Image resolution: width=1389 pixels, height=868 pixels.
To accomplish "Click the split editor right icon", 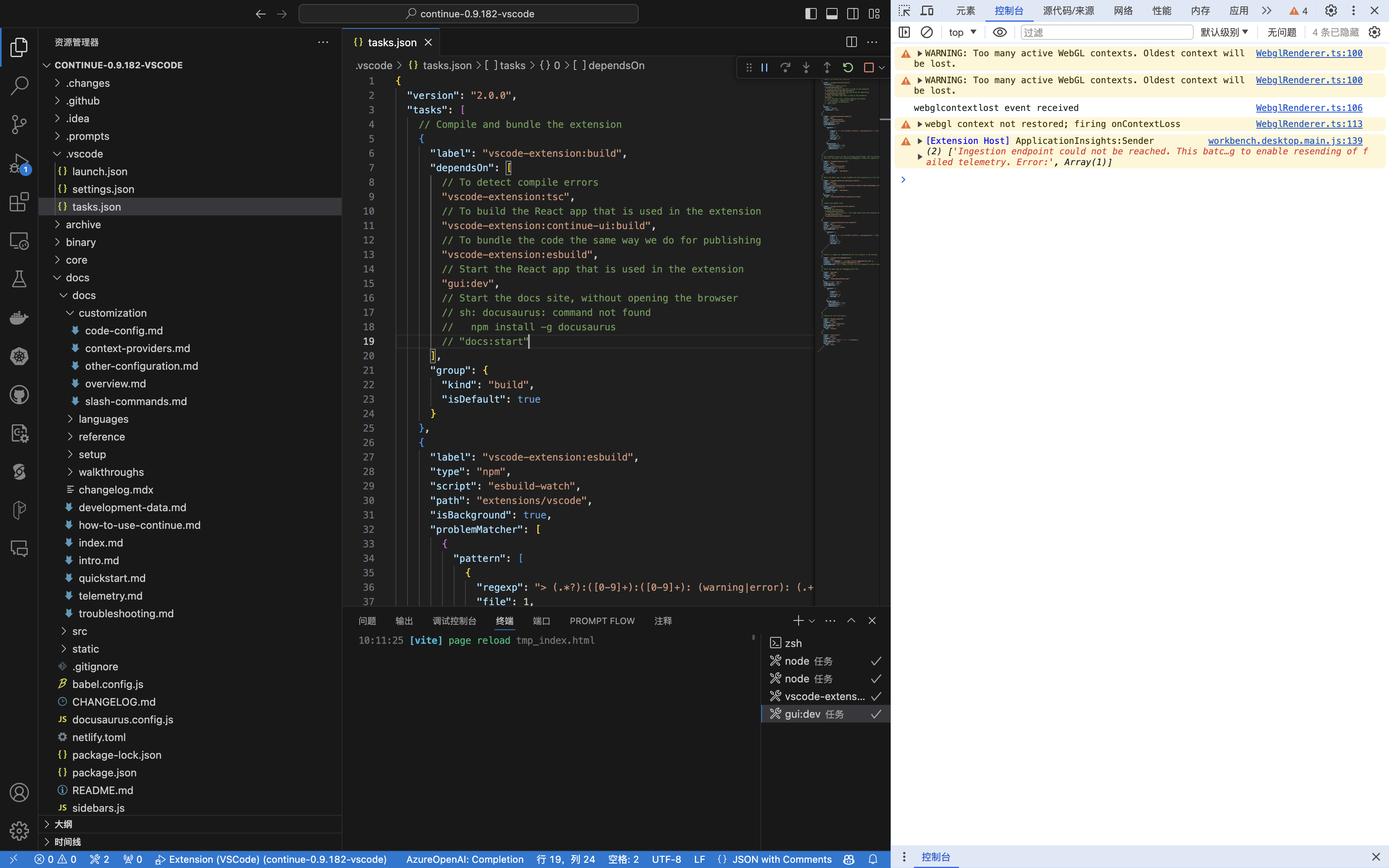I will pos(851,42).
